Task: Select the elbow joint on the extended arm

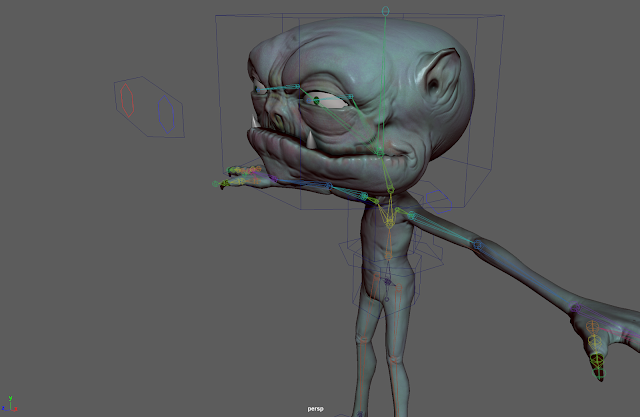Action: 478,245
